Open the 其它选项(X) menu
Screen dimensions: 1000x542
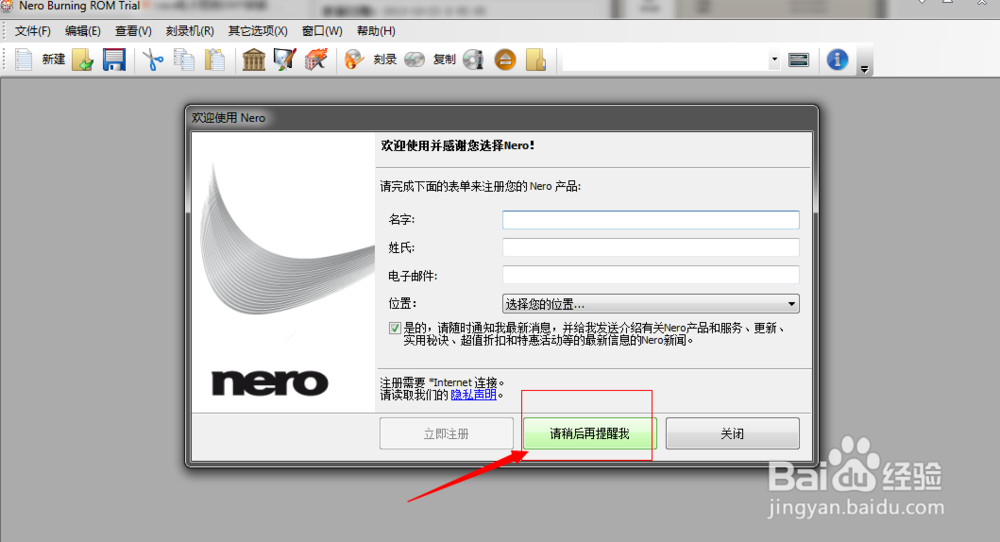tap(258, 31)
